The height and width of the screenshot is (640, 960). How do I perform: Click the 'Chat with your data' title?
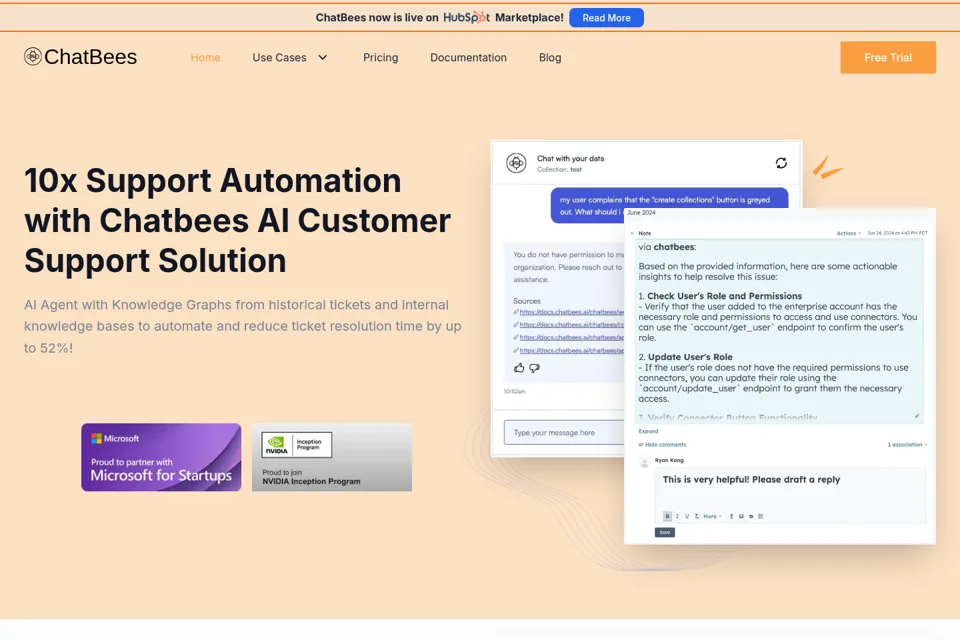[x=571, y=159]
